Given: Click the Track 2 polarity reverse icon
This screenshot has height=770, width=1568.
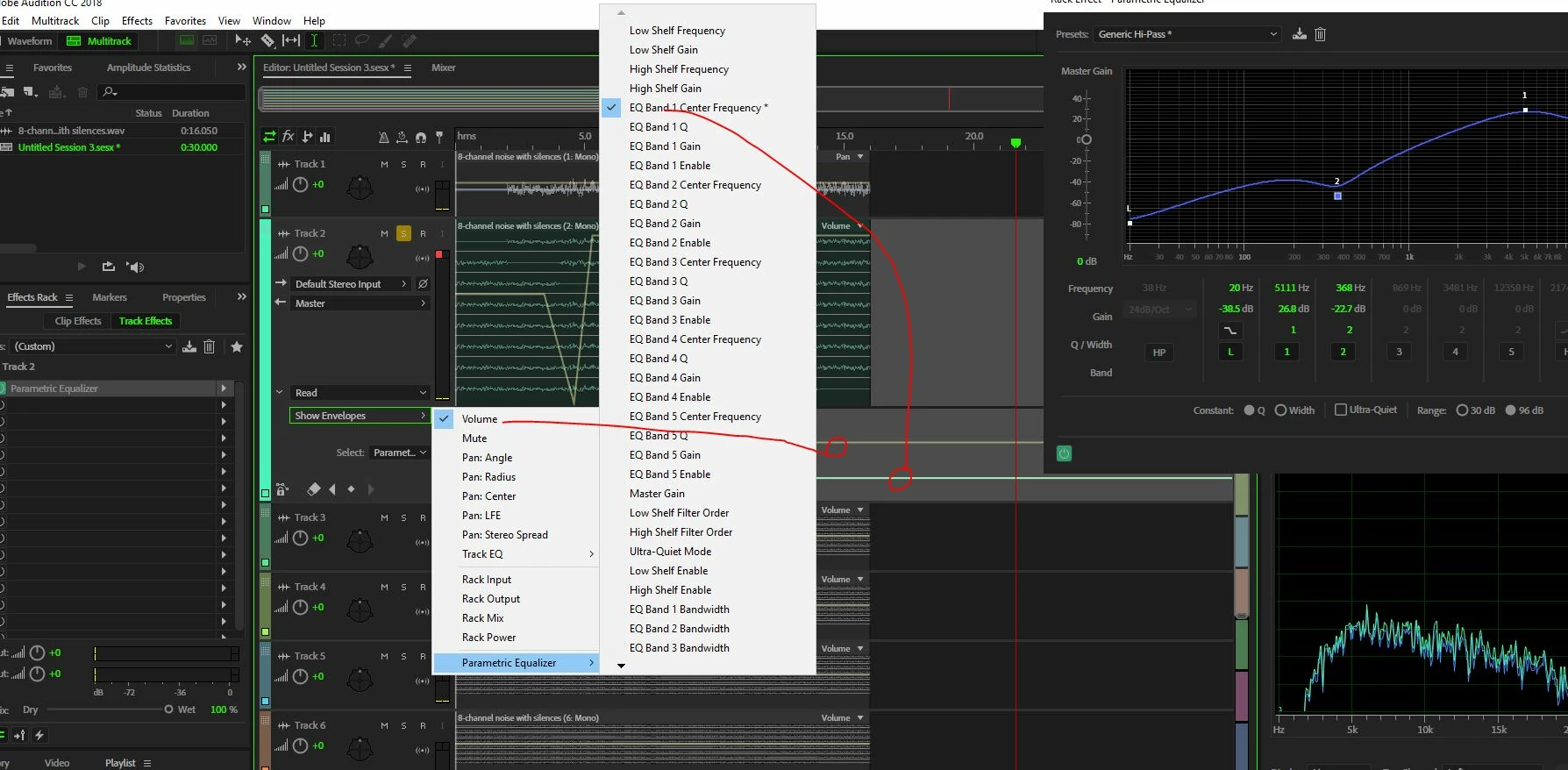Looking at the screenshot, I should 423,284.
